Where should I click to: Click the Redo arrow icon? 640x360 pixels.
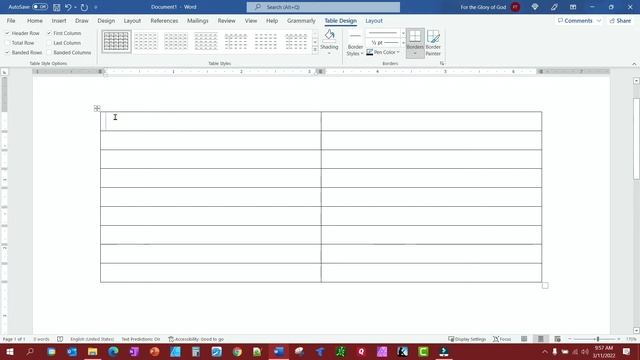tap(84, 7)
